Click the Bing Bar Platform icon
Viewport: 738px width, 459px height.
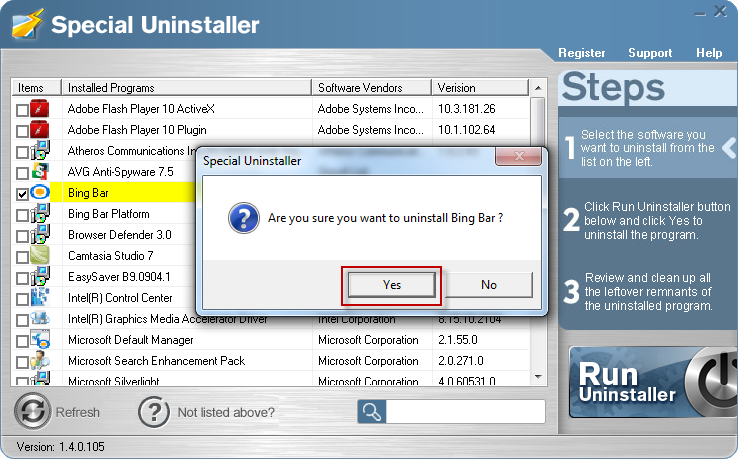[40, 213]
